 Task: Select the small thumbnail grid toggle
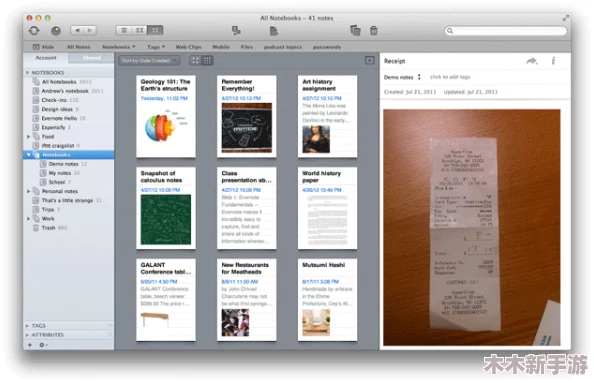point(207,61)
